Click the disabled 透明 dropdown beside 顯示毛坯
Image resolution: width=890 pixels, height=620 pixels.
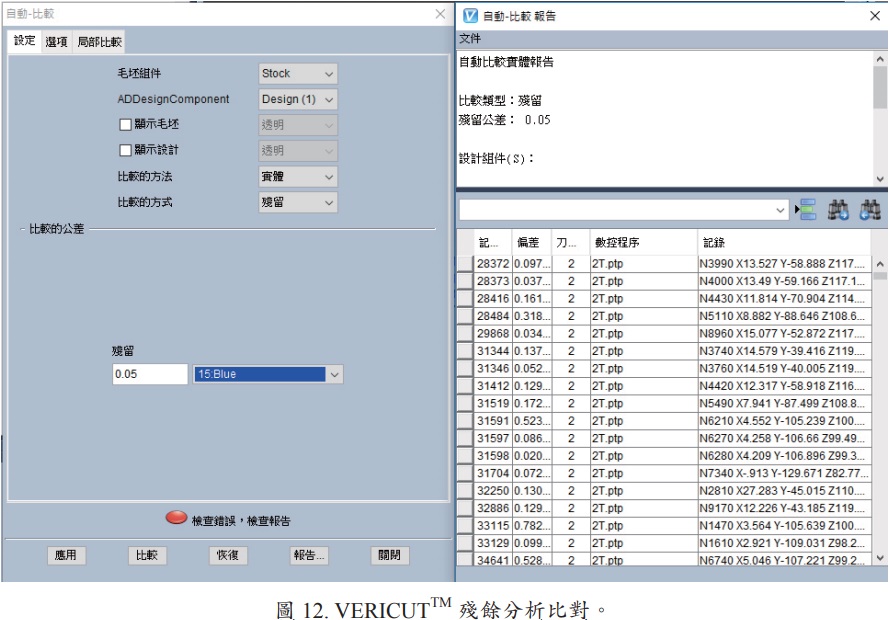[x=298, y=125]
